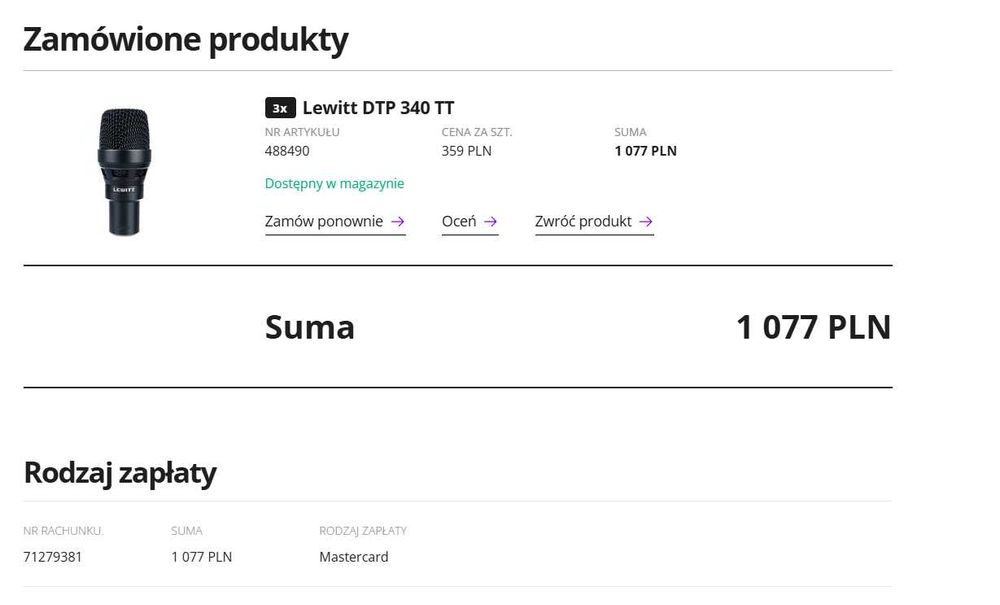Click the payment section sum 1 077 PLN
Viewport: 1000px width, 605px height.
tap(201, 557)
